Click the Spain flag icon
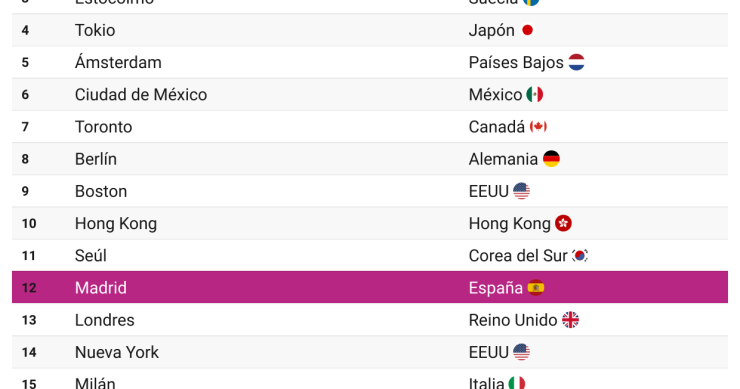The width and height of the screenshot is (740, 389). point(536,288)
